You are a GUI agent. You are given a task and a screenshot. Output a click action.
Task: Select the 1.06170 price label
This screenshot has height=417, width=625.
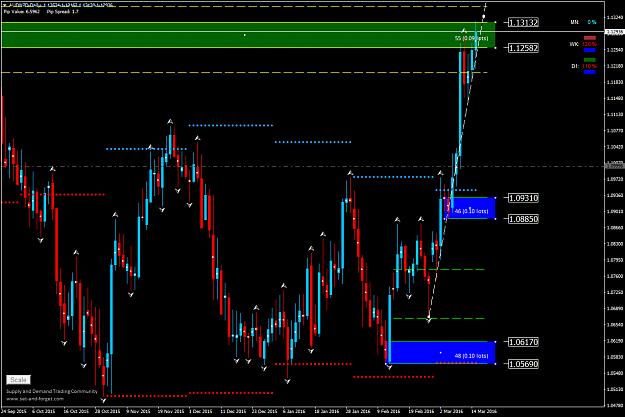click(x=523, y=342)
